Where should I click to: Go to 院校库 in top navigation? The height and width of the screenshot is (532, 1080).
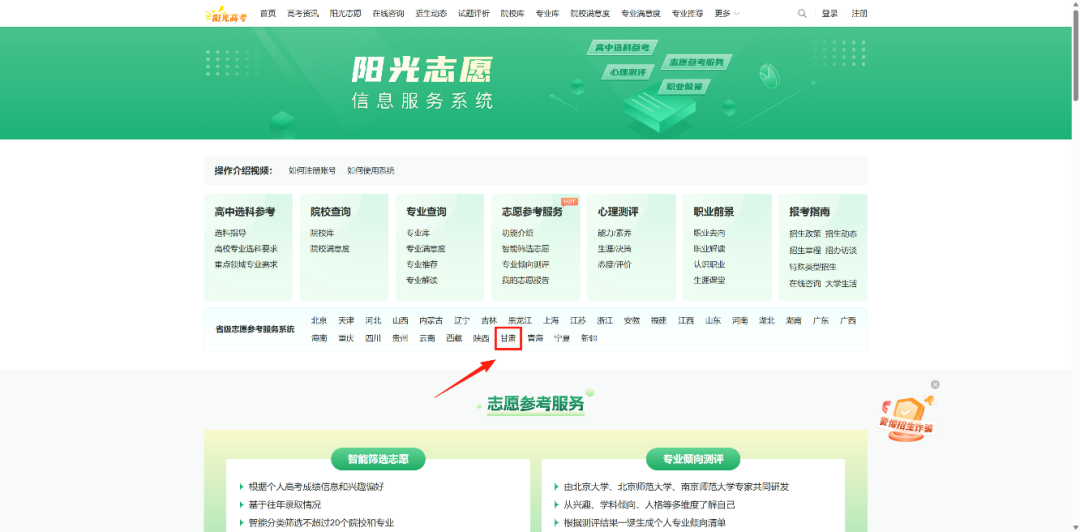tap(511, 13)
